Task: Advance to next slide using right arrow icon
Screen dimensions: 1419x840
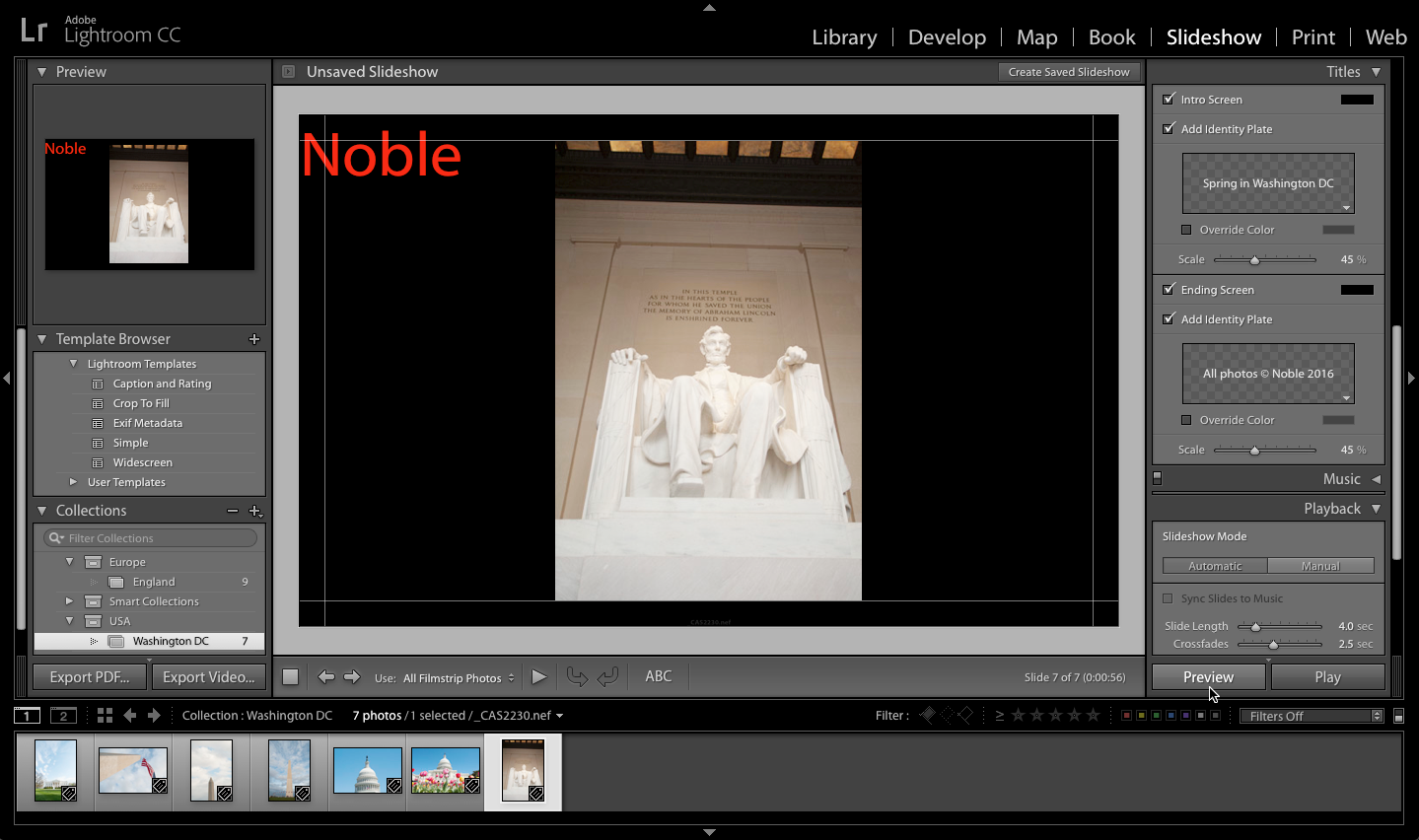Action: tap(352, 676)
